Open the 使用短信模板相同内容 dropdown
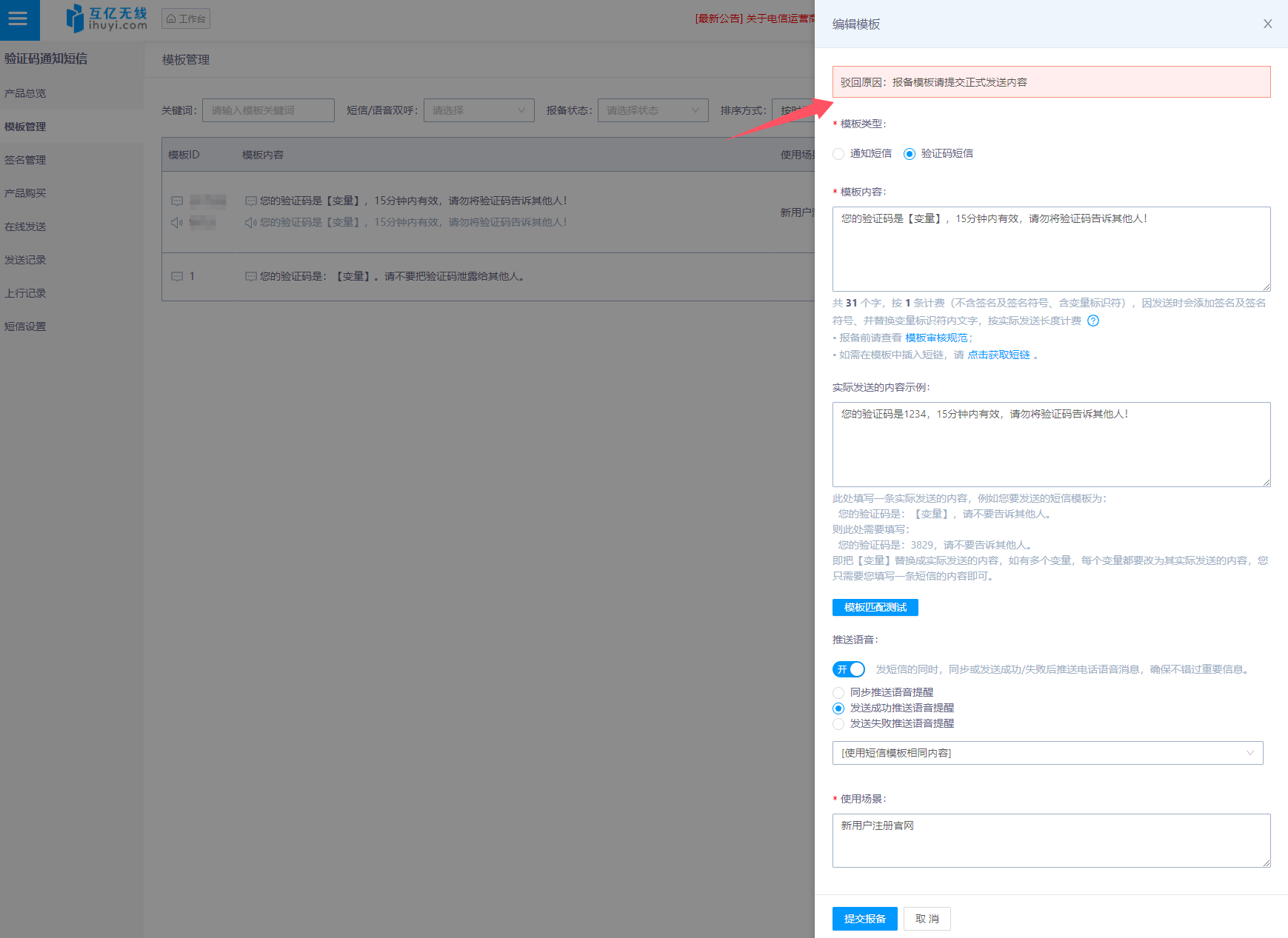 click(1047, 753)
